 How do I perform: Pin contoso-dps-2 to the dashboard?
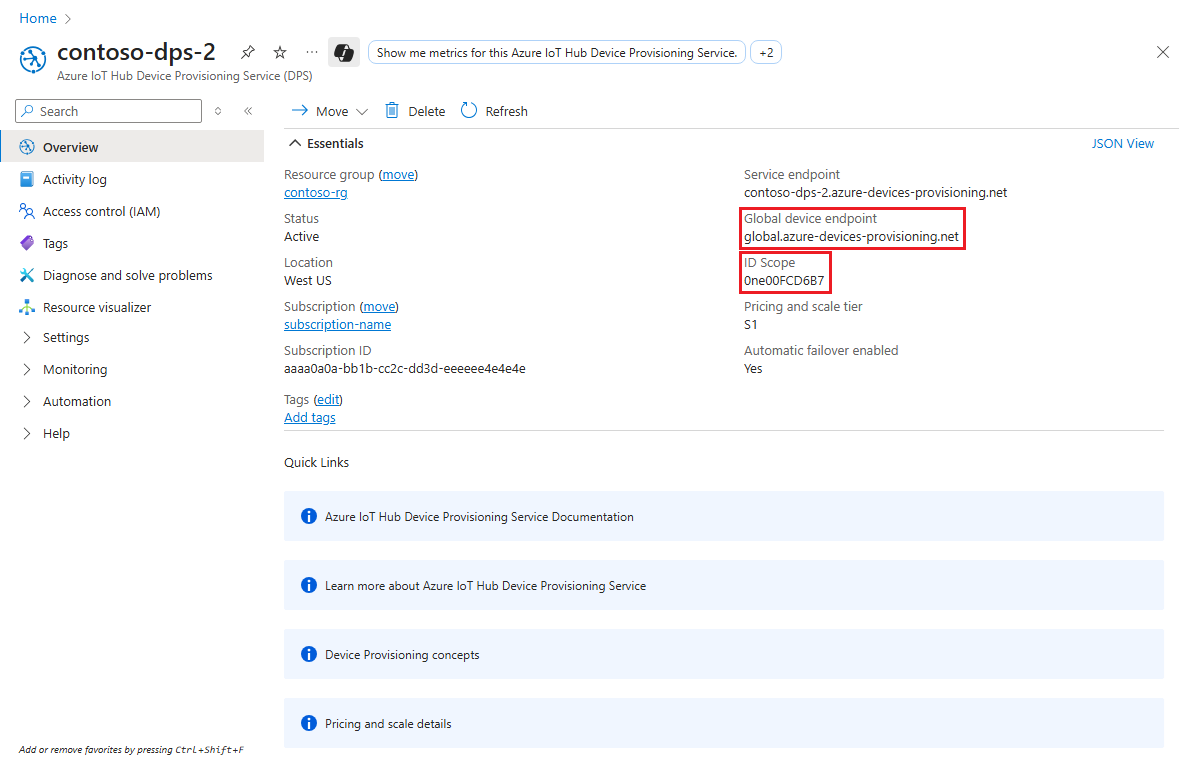tap(247, 51)
